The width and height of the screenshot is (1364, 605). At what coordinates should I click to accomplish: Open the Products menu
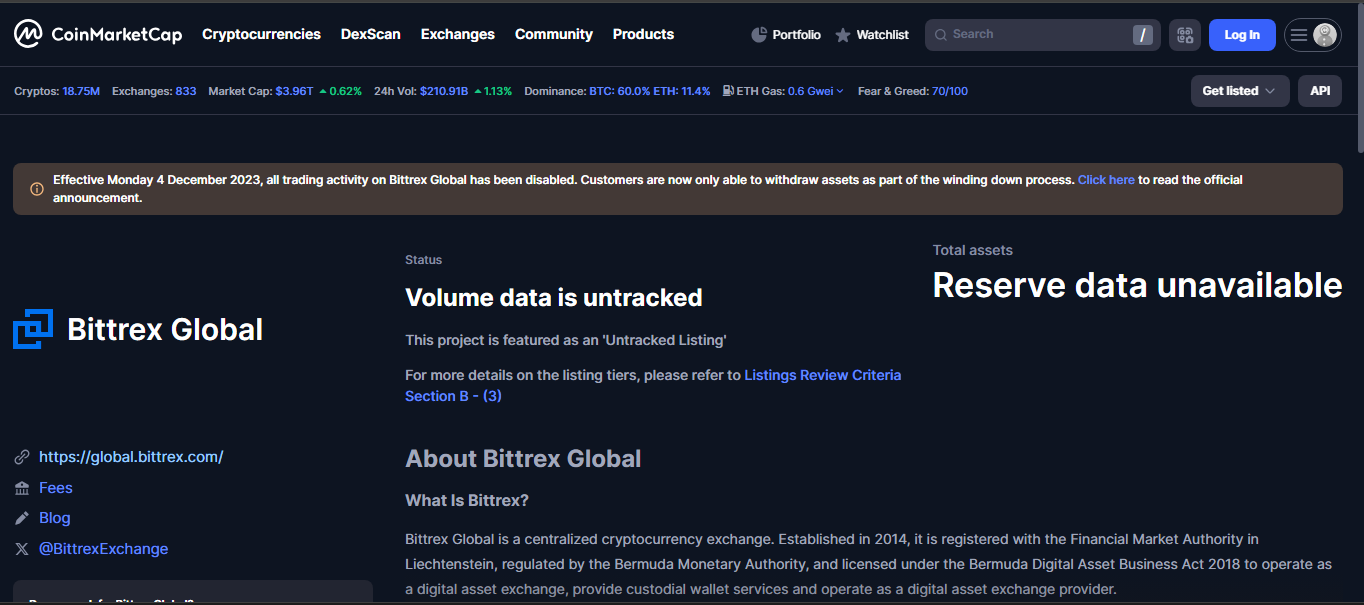tap(643, 34)
